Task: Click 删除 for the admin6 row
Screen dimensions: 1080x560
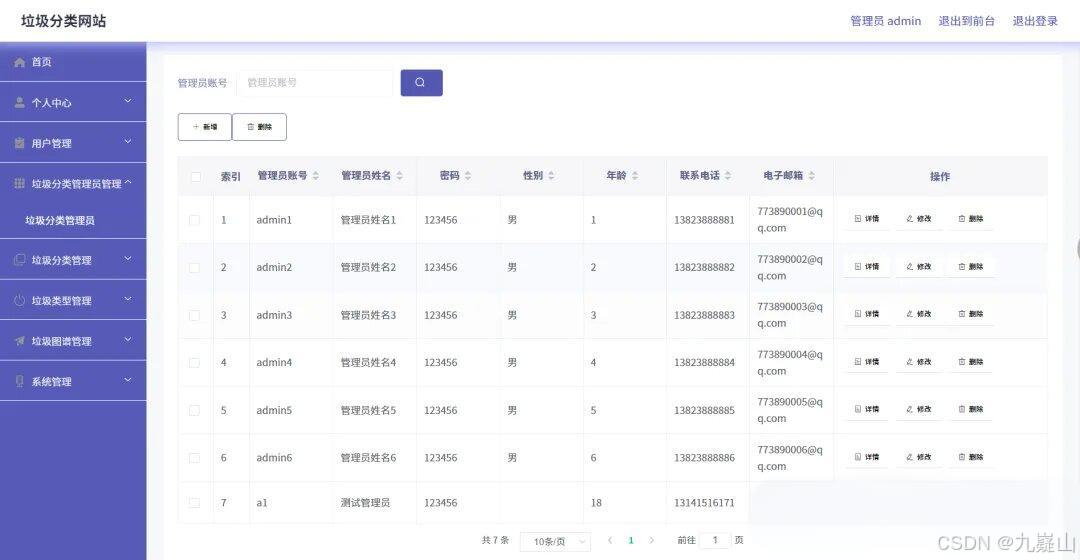Action: [x=970, y=457]
